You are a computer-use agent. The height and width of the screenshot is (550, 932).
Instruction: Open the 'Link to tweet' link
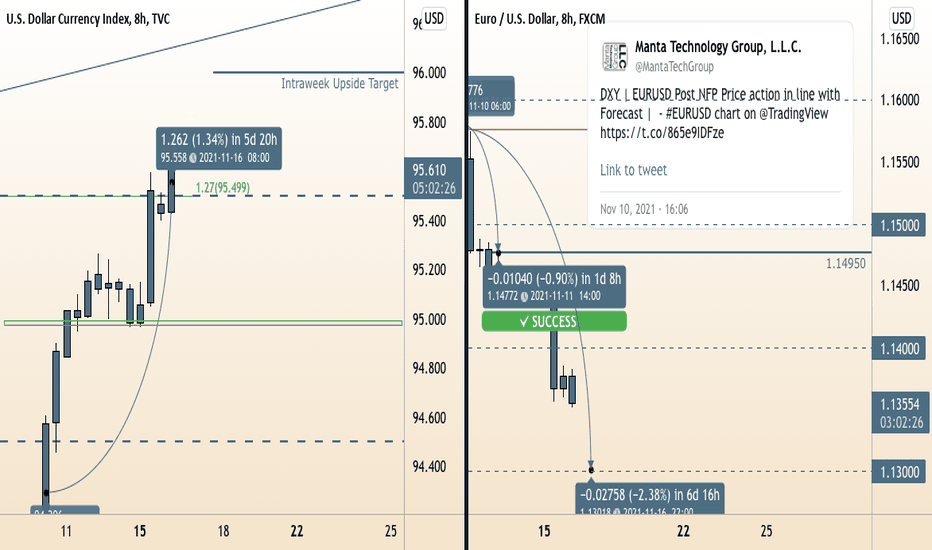tap(633, 170)
